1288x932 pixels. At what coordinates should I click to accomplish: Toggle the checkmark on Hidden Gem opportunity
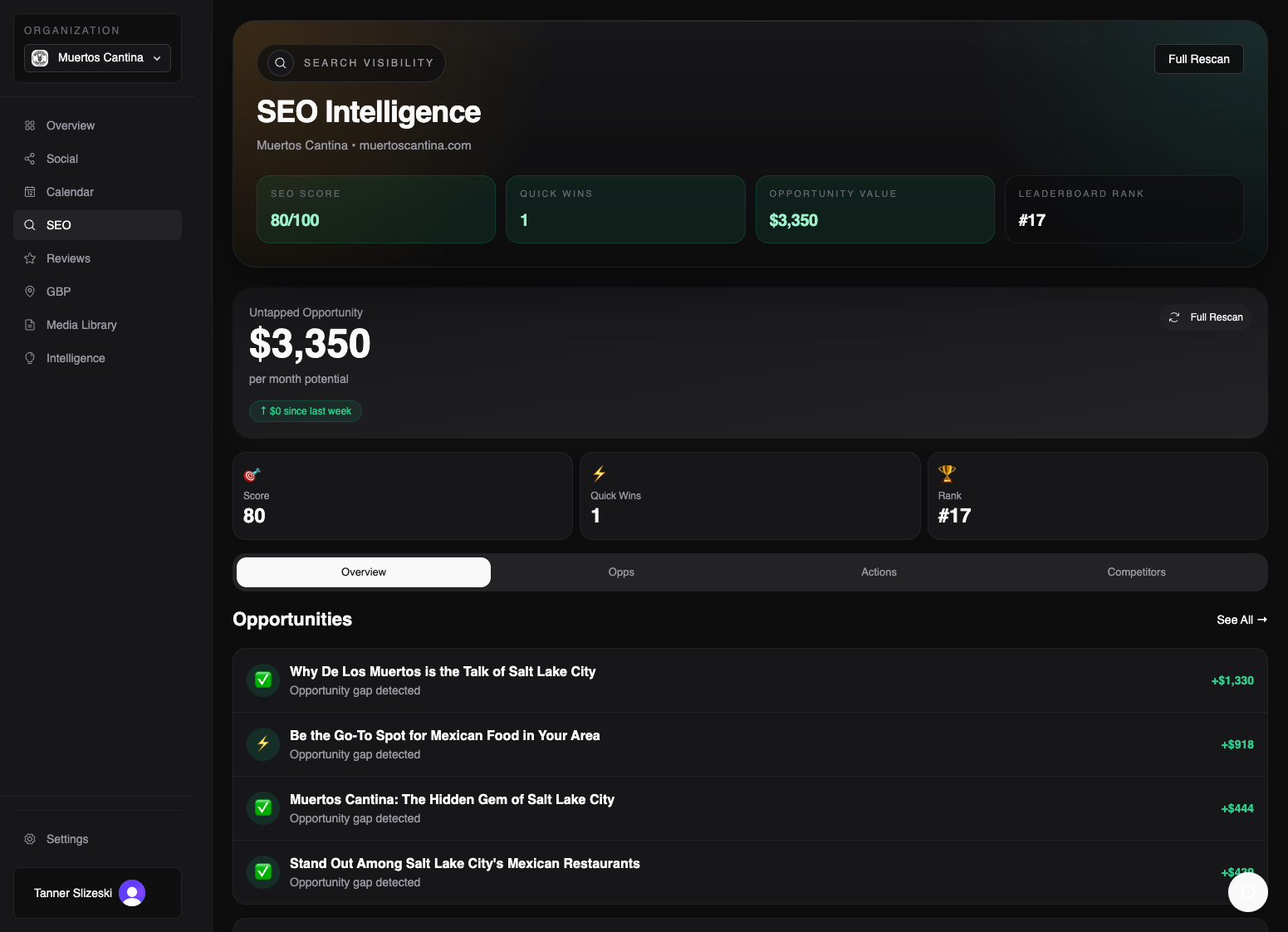point(262,807)
